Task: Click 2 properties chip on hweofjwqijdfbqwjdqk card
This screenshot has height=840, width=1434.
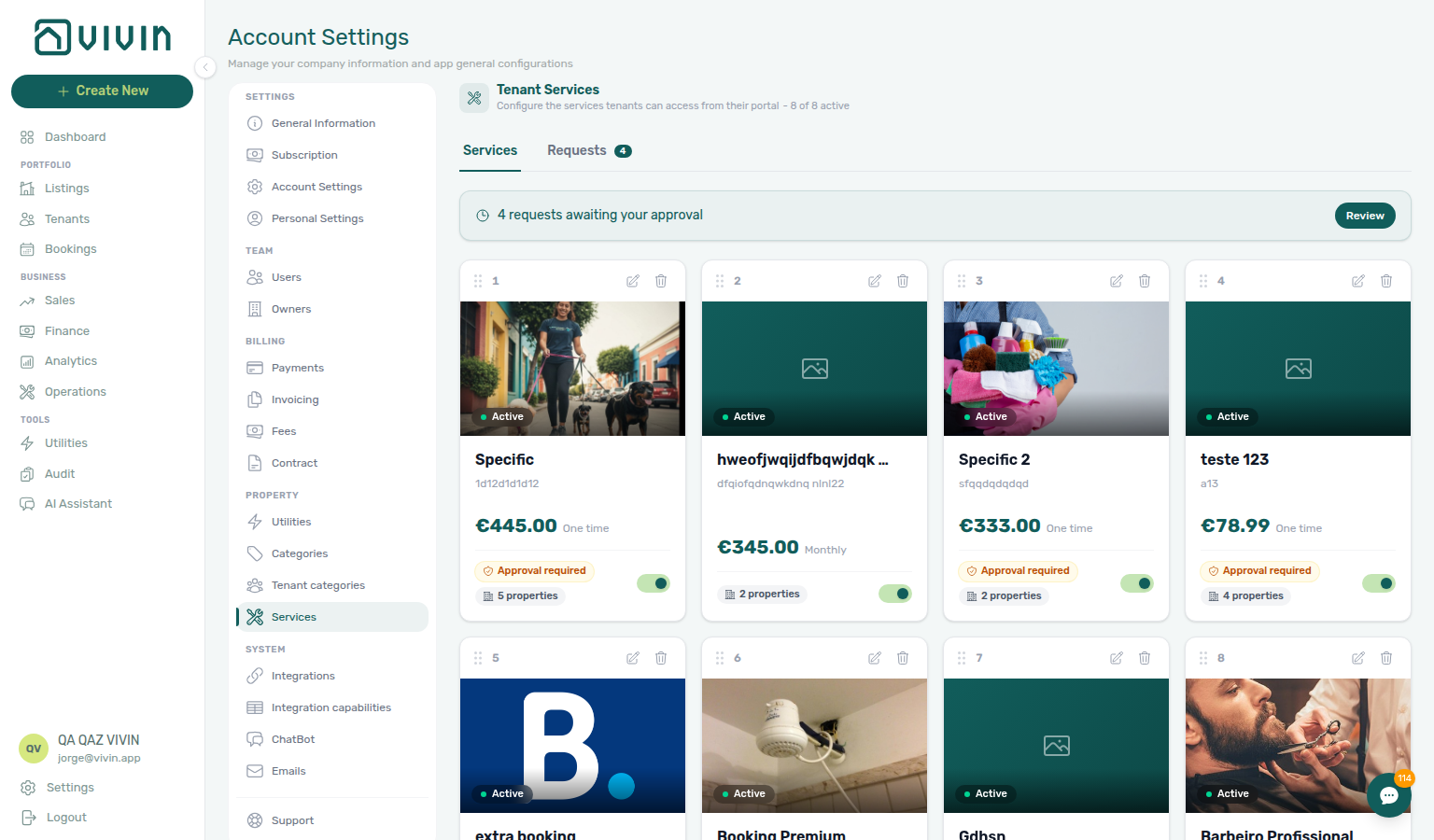Action: (763, 594)
